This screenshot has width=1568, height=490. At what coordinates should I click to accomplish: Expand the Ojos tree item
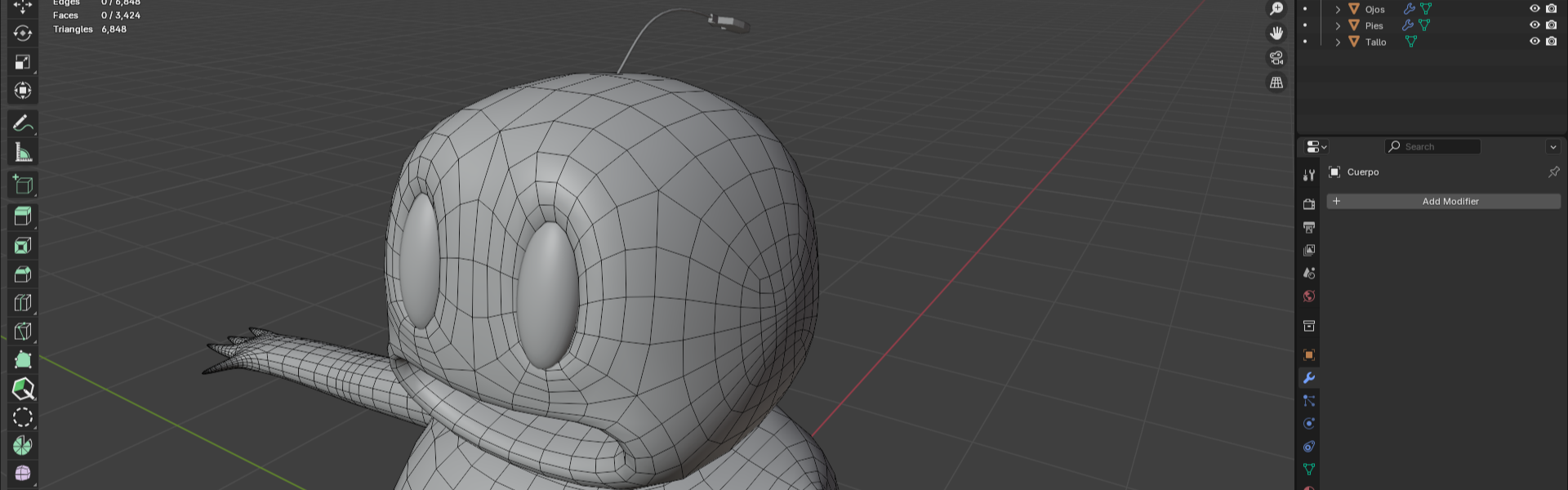point(1338,10)
